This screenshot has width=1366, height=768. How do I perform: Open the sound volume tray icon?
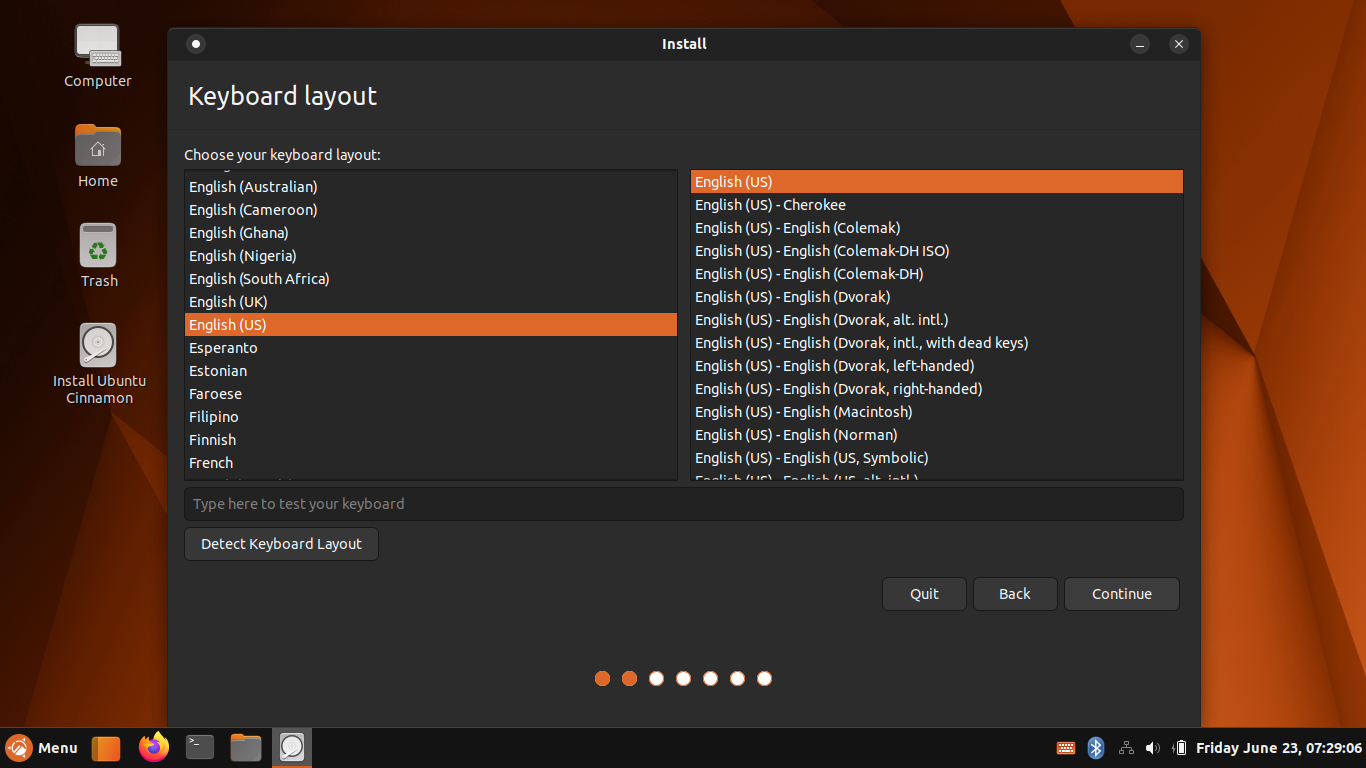tap(1153, 748)
